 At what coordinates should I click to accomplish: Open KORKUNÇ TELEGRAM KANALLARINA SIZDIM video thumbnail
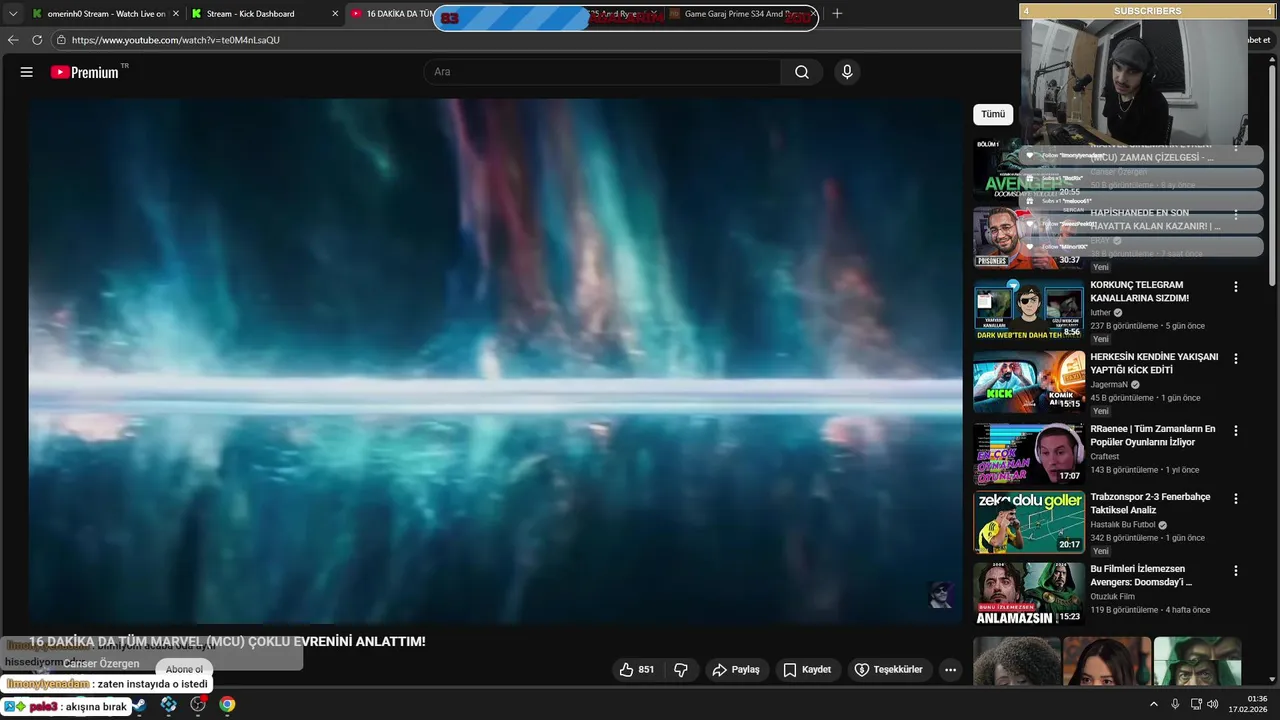point(1029,311)
